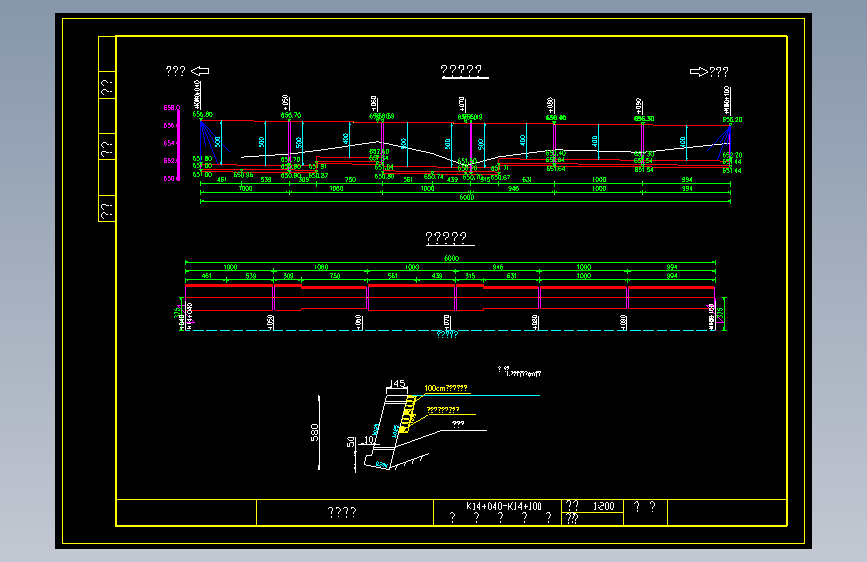
Task: Select the magenta 650 scale label at the bottom
Action: [169, 179]
